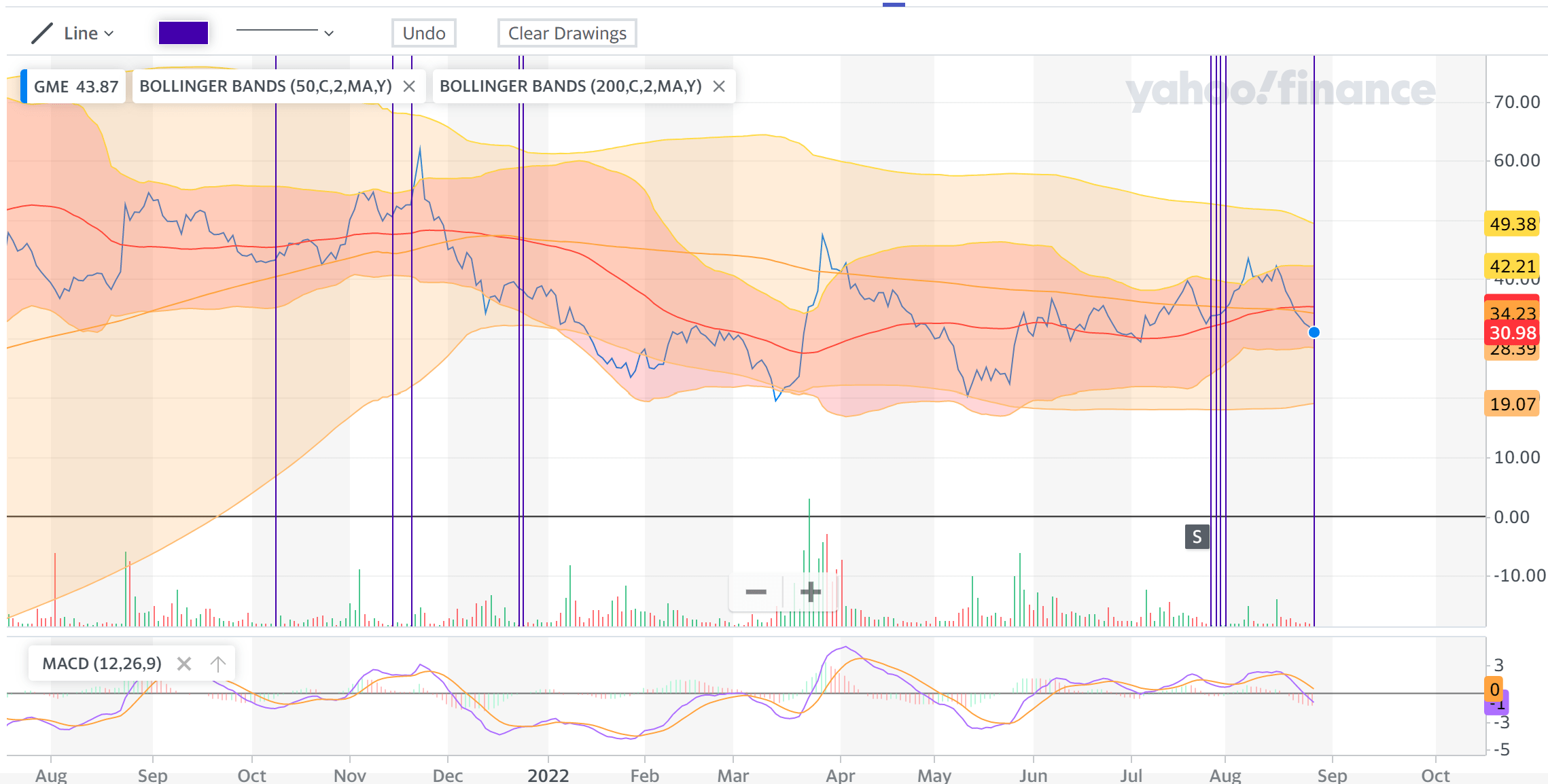Click the Sep label on the date axis
The image size is (1548, 784).
(x=153, y=774)
